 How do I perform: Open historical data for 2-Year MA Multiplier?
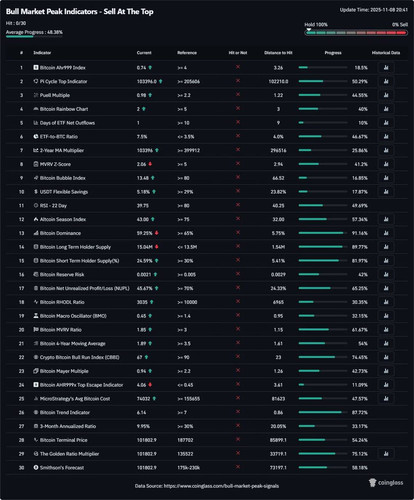[x=386, y=150]
